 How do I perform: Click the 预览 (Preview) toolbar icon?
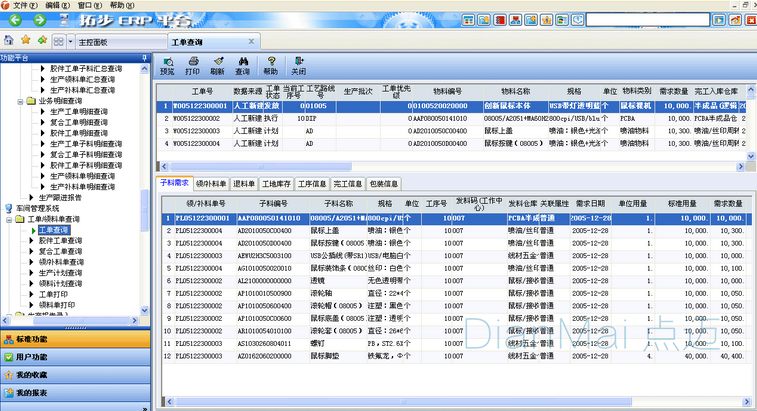tap(166, 64)
